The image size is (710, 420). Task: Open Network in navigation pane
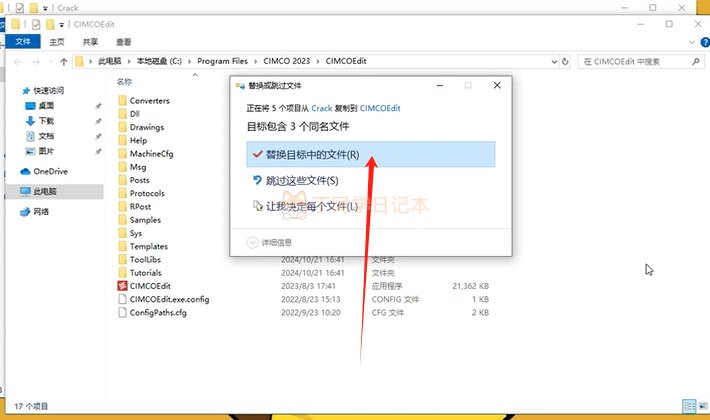35,211
